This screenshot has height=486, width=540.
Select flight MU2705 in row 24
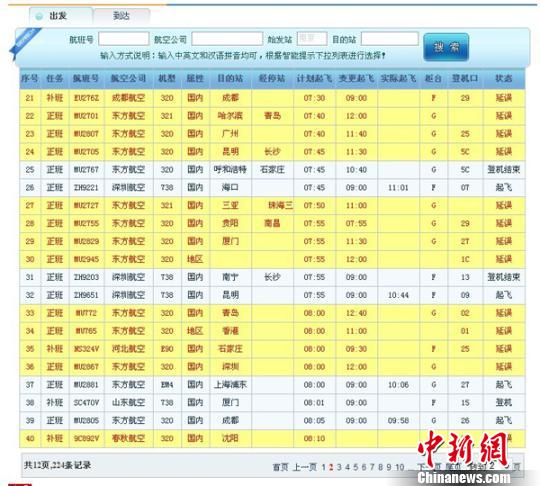(x=86, y=152)
